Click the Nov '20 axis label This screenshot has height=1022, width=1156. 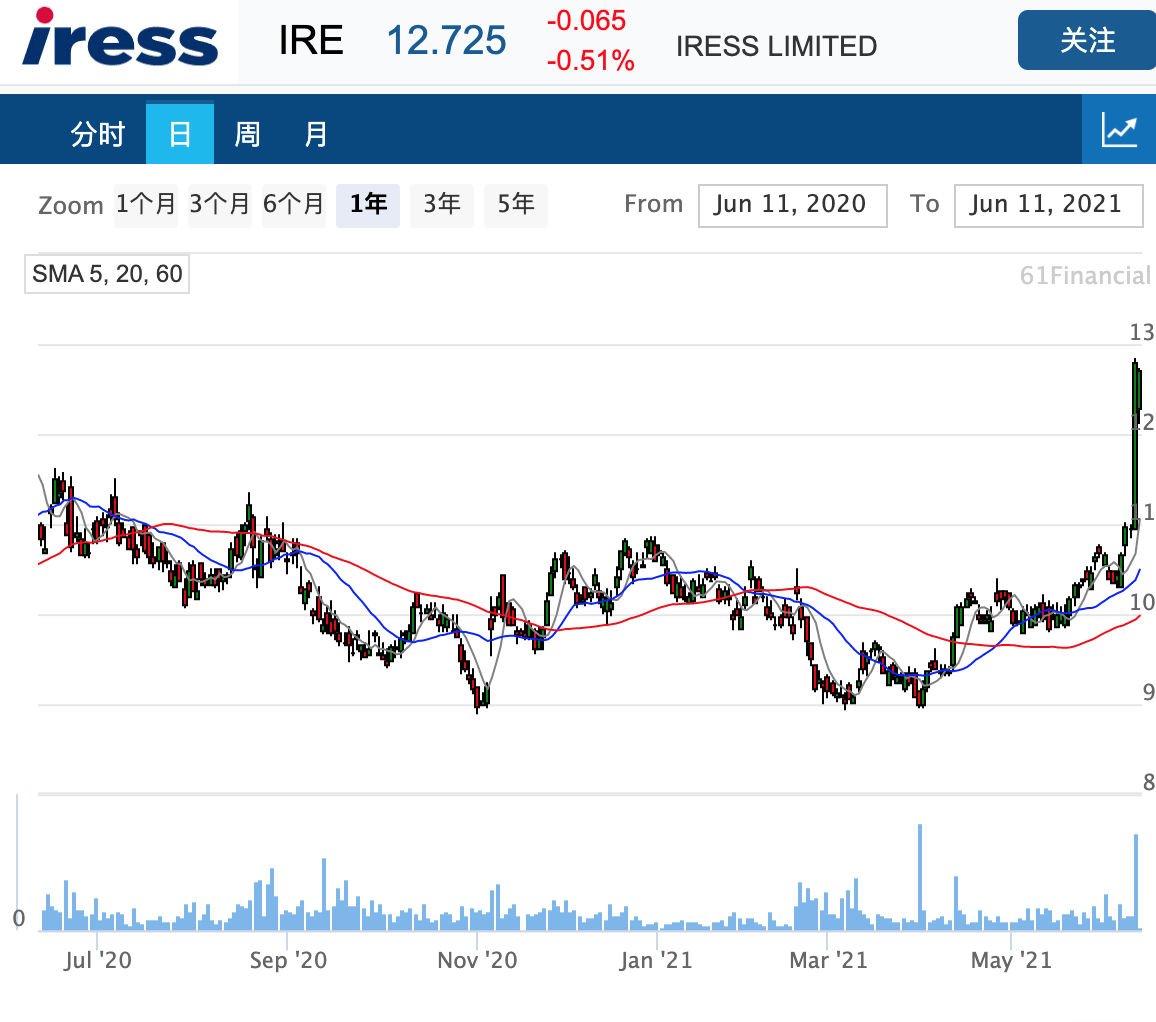pyautogui.click(x=477, y=960)
